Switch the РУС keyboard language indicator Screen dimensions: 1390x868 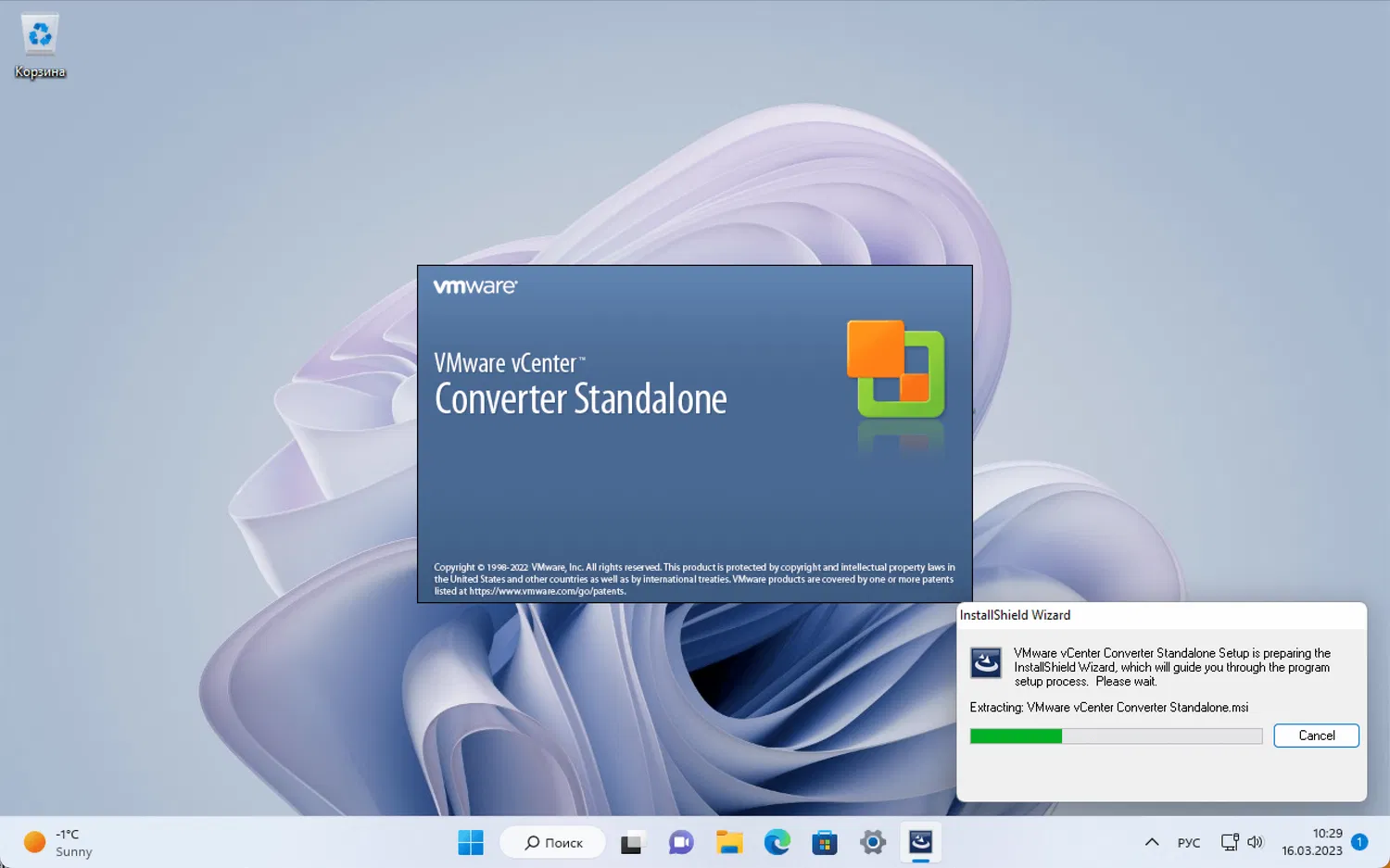point(1189,842)
